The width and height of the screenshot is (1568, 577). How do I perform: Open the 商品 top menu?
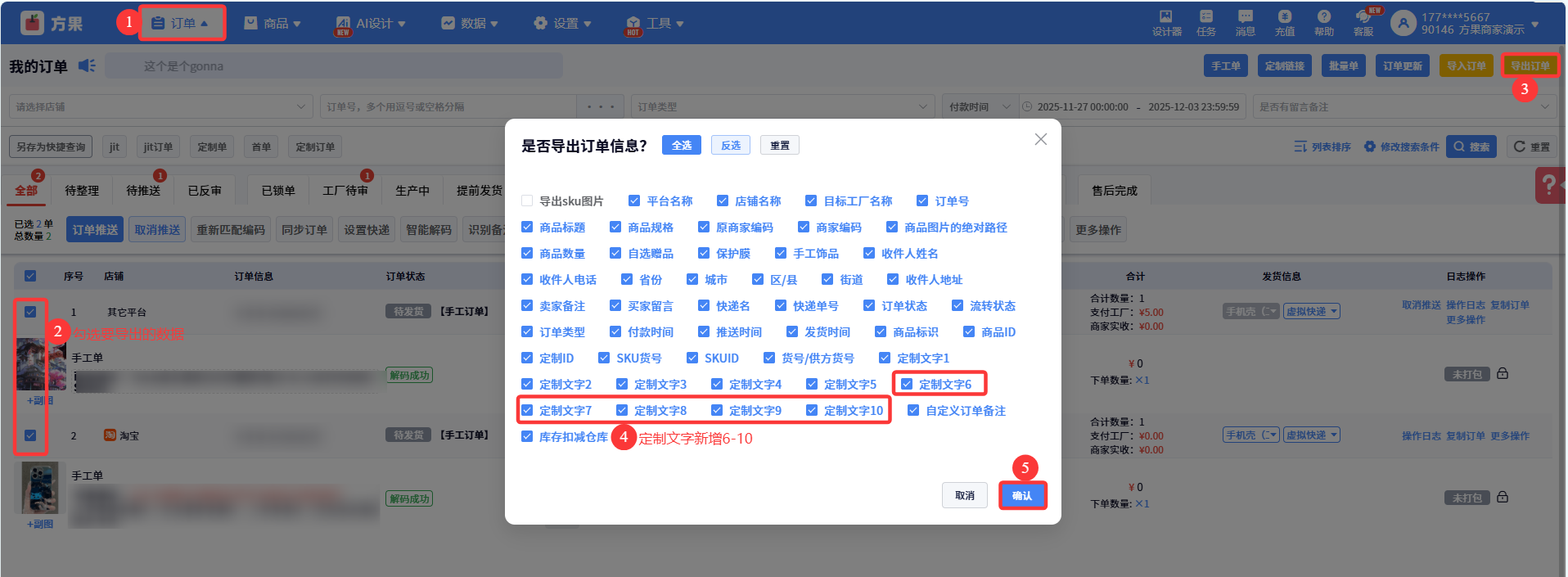[273, 23]
